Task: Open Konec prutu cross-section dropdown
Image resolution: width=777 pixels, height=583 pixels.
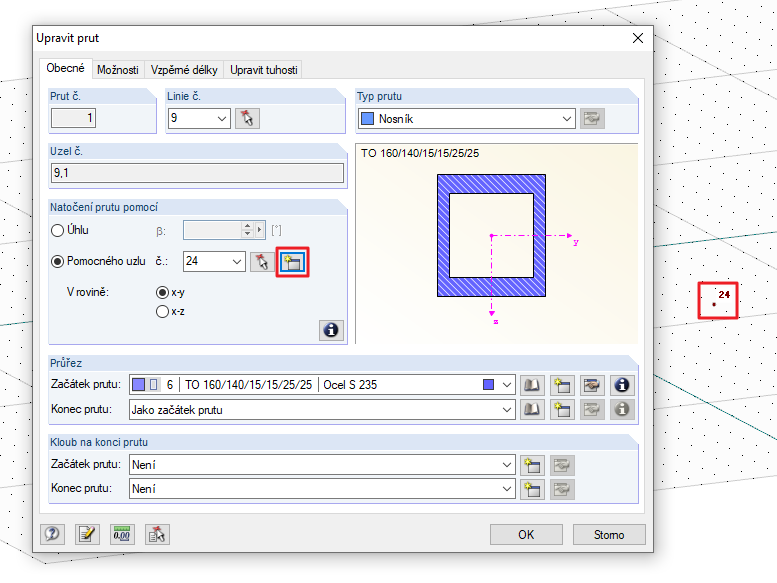Action: [x=506, y=410]
